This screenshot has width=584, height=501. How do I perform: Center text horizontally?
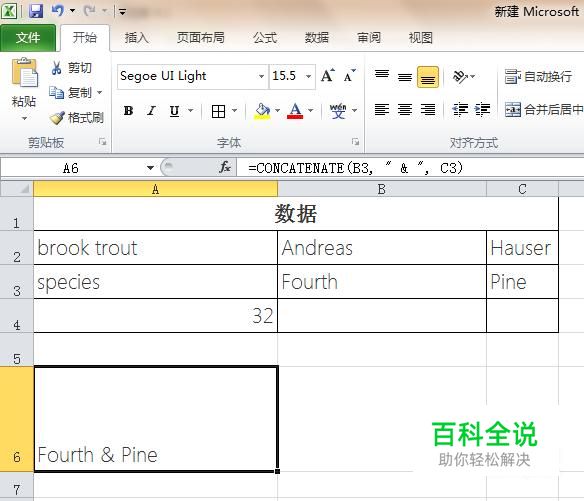(x=405, y=110)
